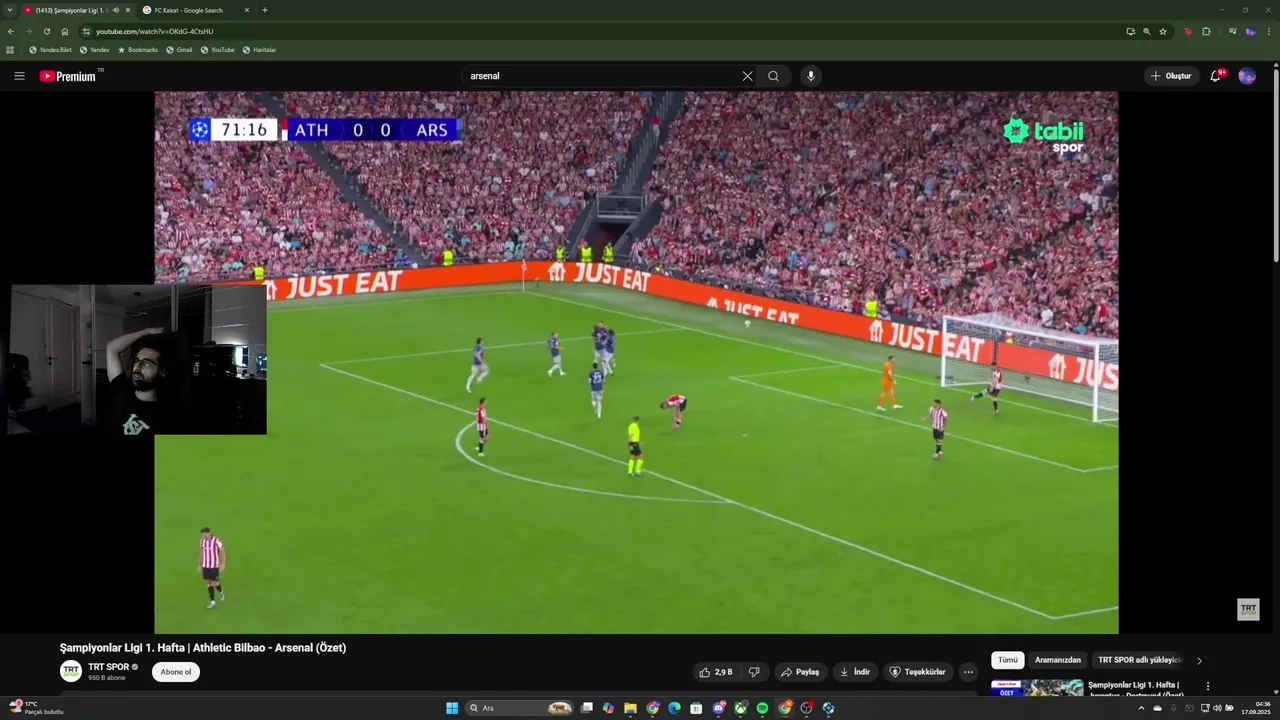Open the Yandex bookmark
Image resolution: width=1280 pixels, height=720 pixels.
(x=95, y=50)
